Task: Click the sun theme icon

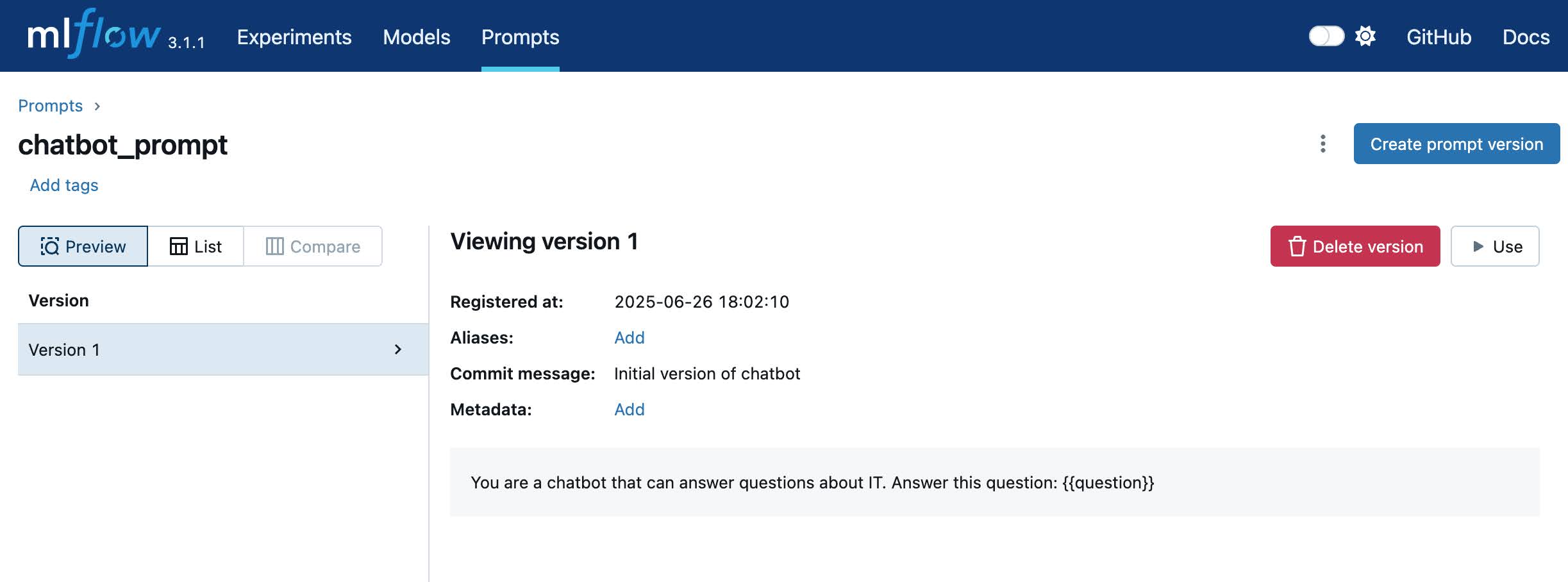Action: point(1365,37)
